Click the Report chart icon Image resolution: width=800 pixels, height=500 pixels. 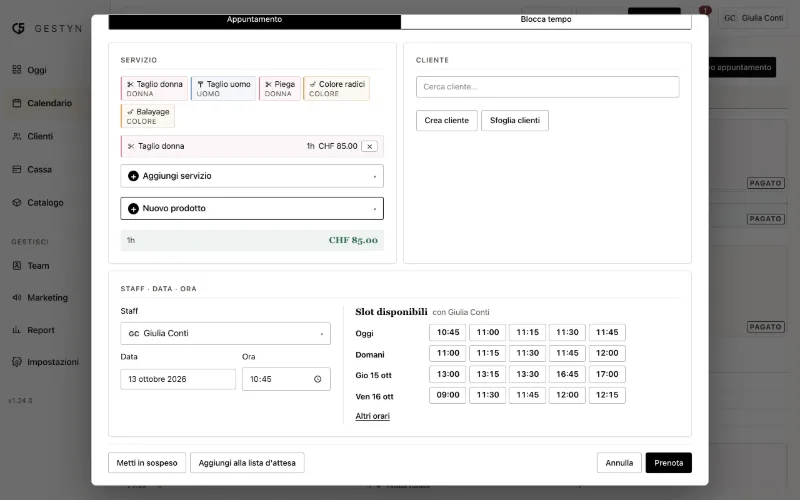[x=17, y=330]
